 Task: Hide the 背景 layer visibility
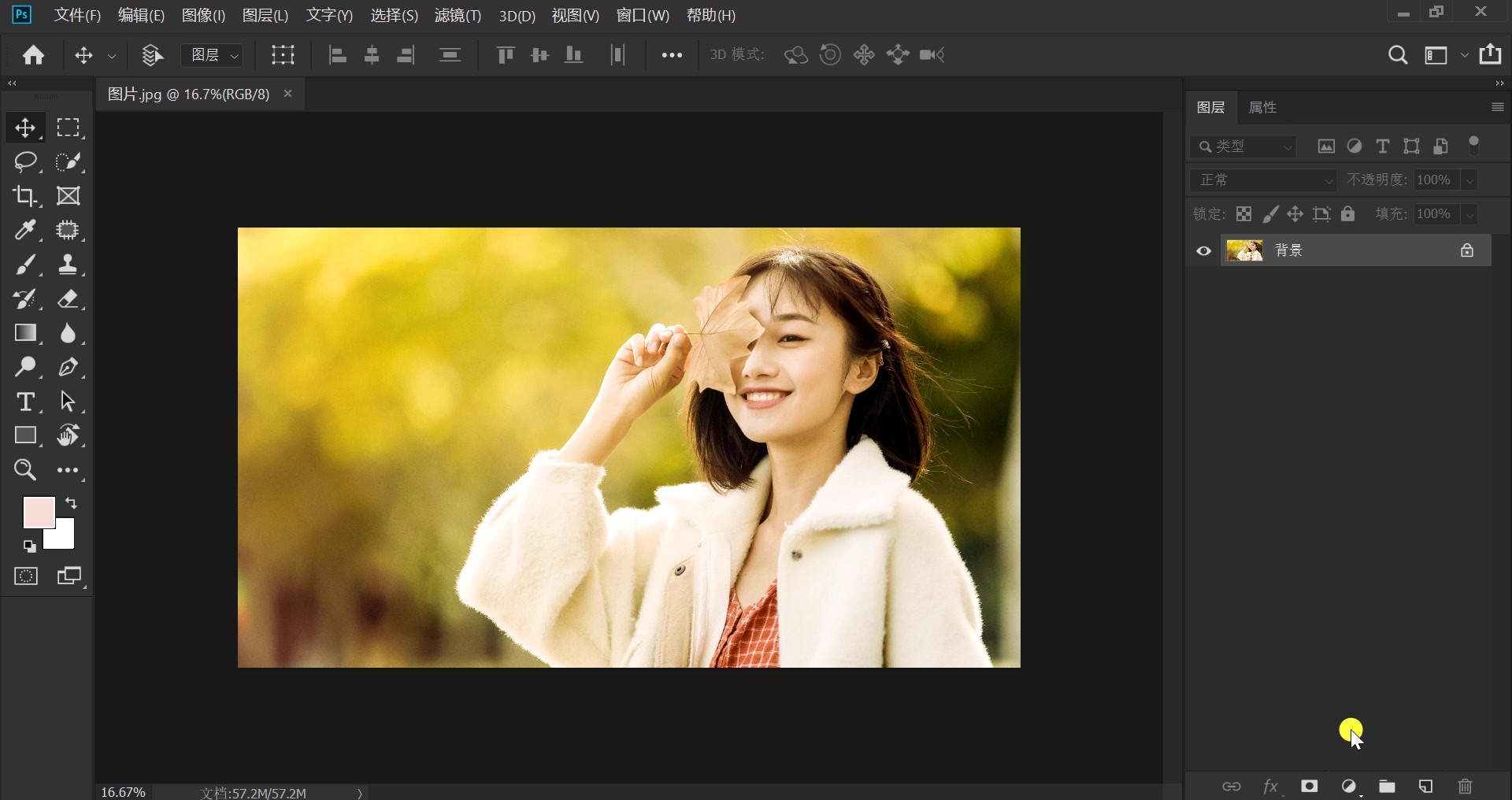pos(1203,250)
